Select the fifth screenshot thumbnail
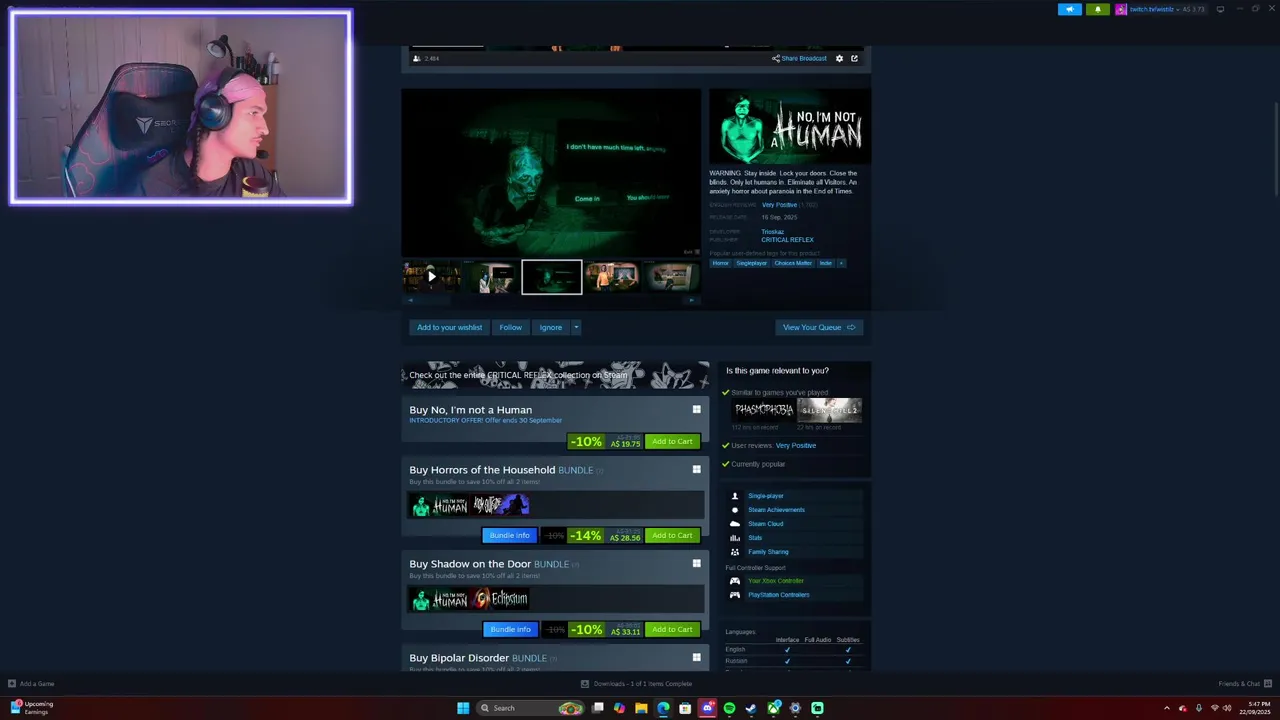Image resolution: width=1280 pixels, height=720 pixels. [x=671, y=277]
